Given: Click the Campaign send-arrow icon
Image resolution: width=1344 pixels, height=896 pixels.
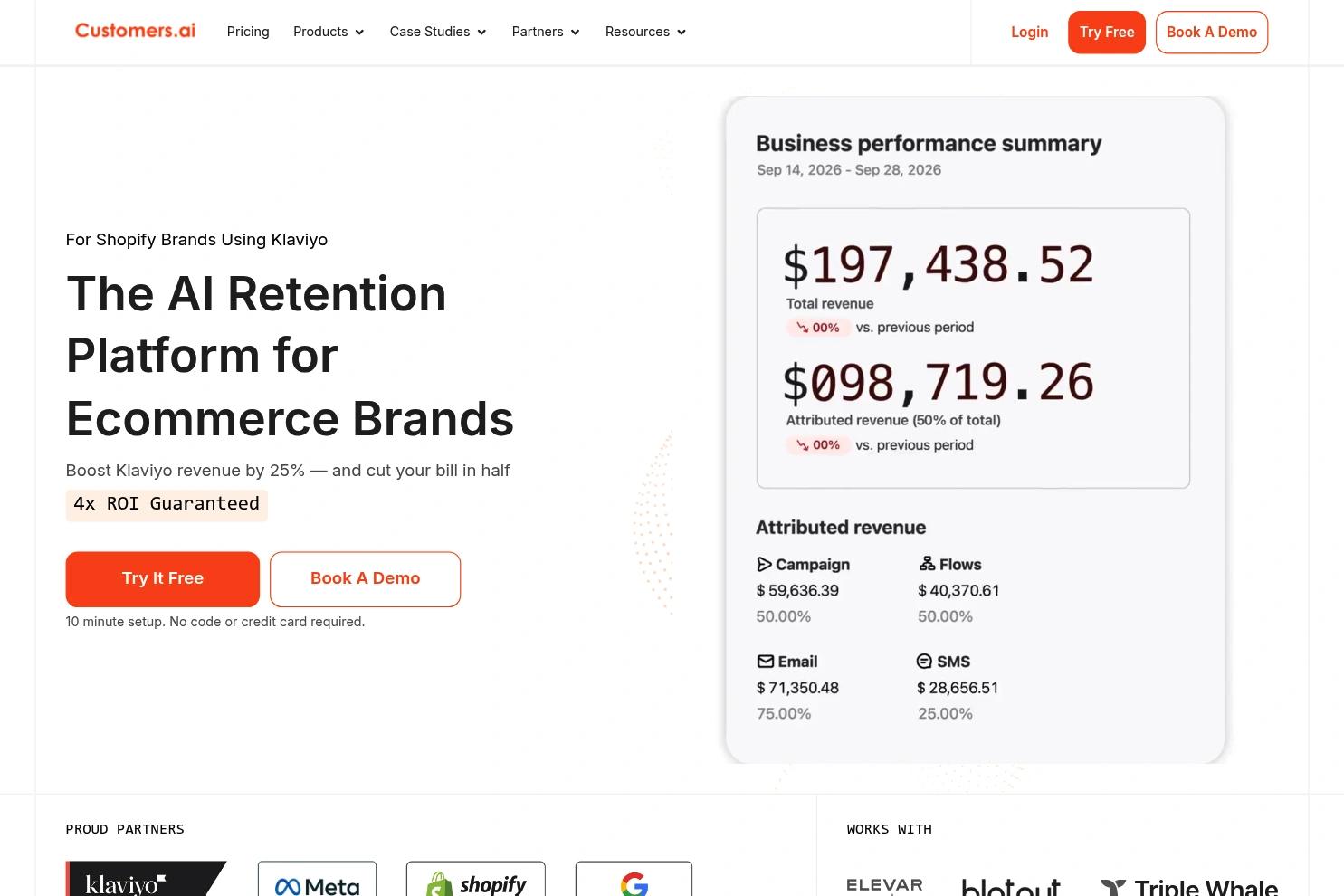Looking at the screenshot, I should [764, 565].
